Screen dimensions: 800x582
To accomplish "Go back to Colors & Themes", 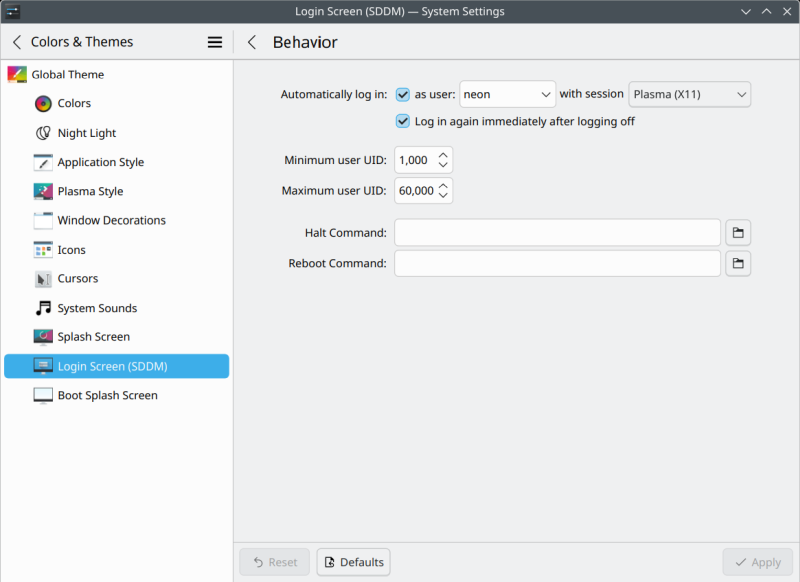I will 16,42.
